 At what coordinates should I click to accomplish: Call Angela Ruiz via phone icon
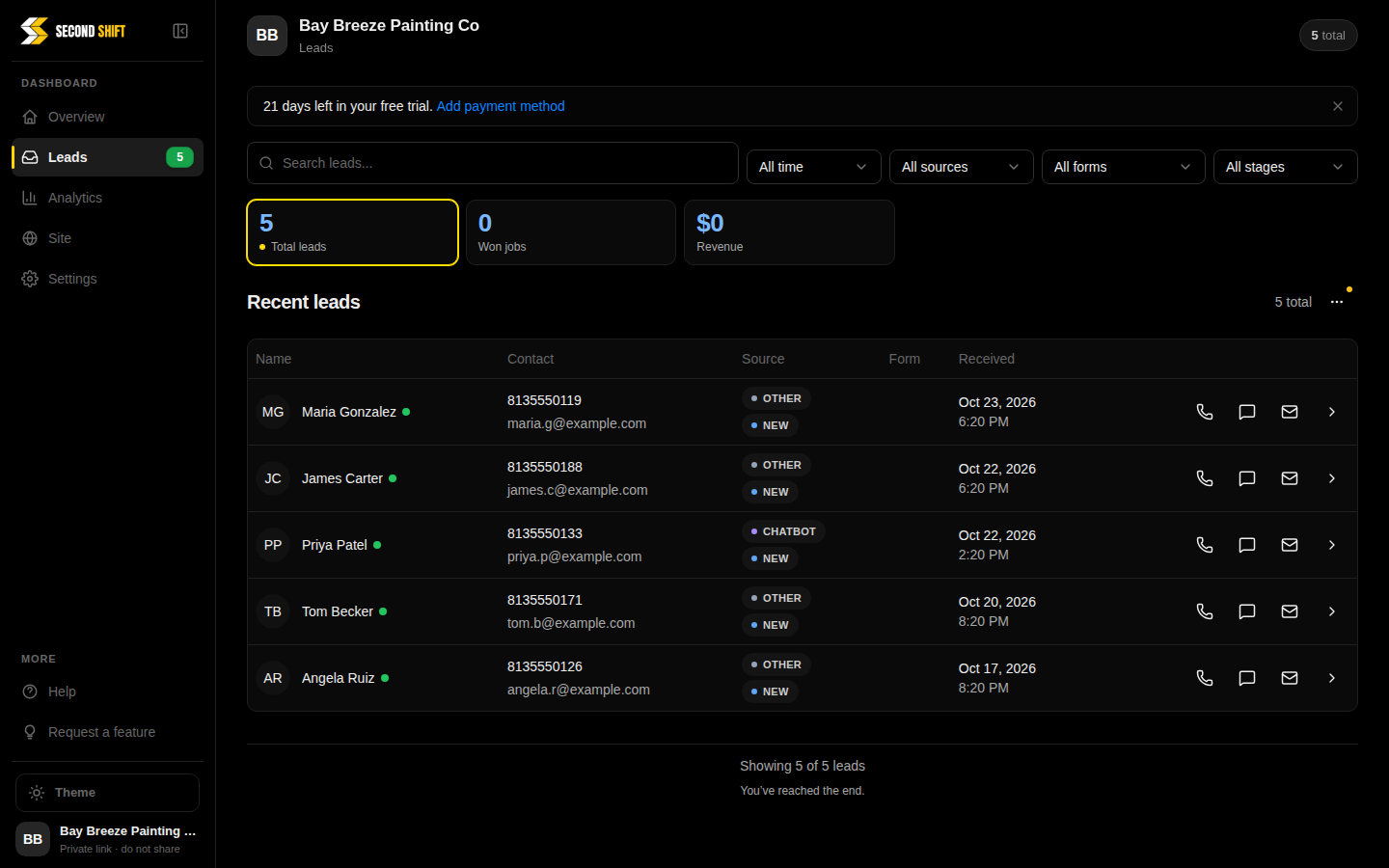coord(1205,678)
